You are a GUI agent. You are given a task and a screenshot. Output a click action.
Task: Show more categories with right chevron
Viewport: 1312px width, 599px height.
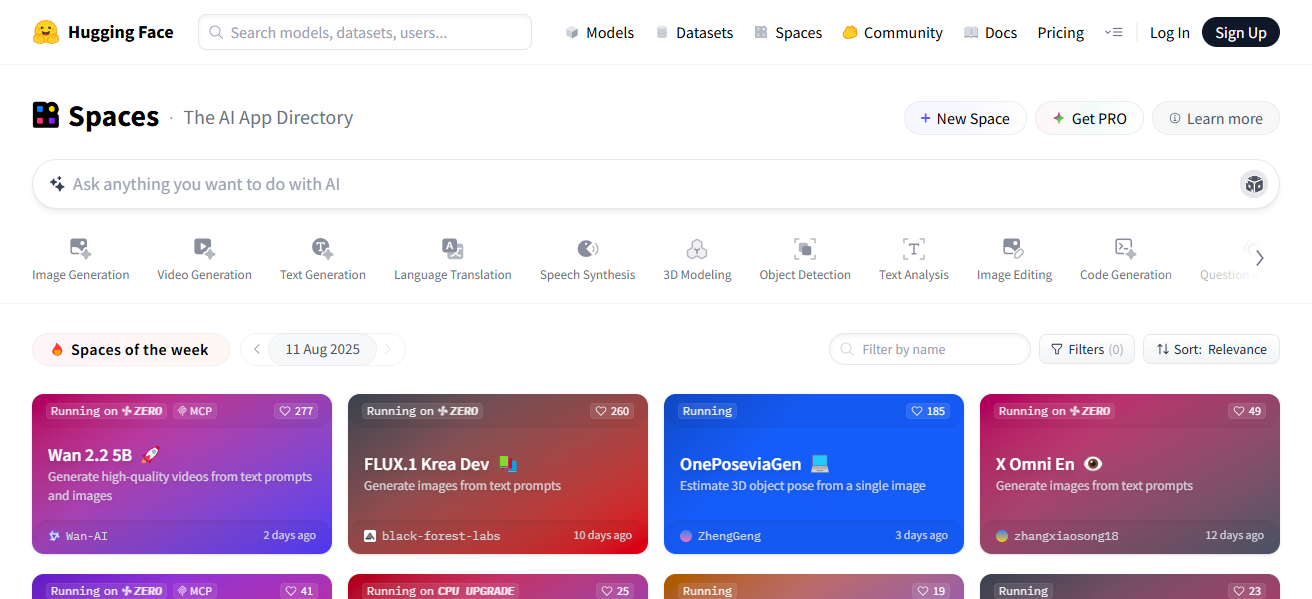pyautogui.click(x=1259, y=258)
